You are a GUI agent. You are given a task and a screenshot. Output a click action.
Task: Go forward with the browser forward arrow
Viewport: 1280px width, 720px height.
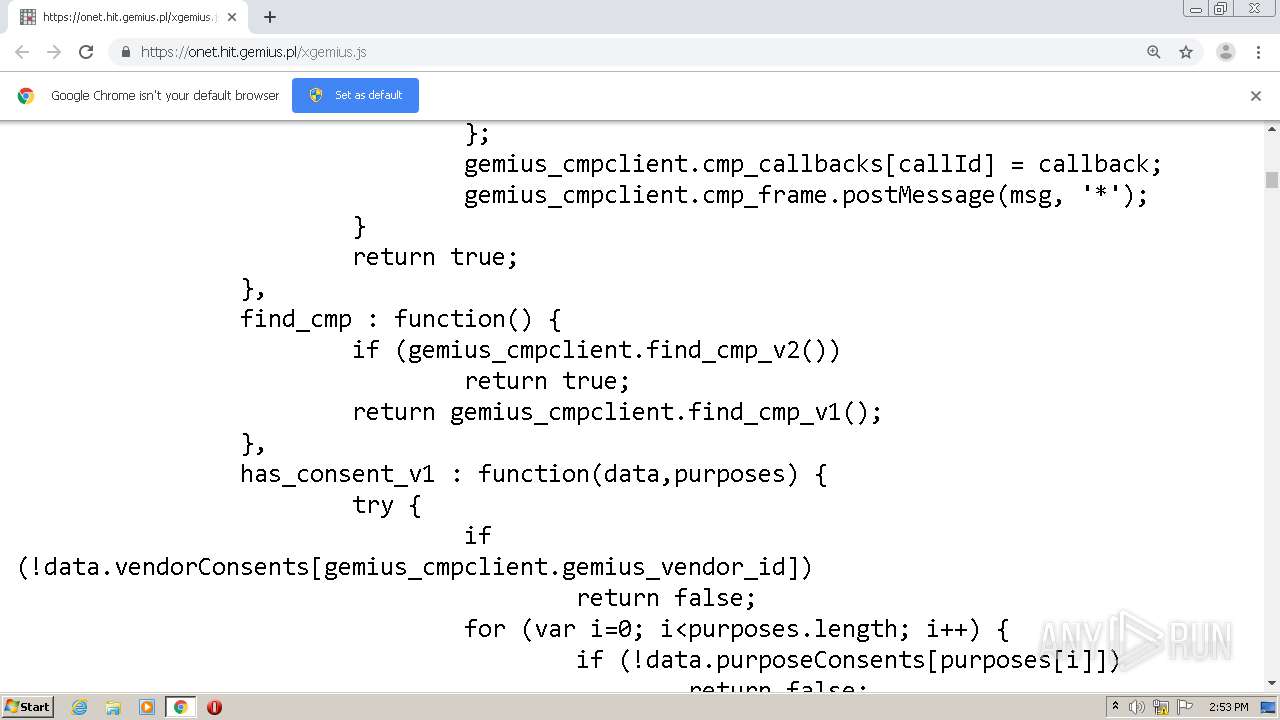[54, 52]
